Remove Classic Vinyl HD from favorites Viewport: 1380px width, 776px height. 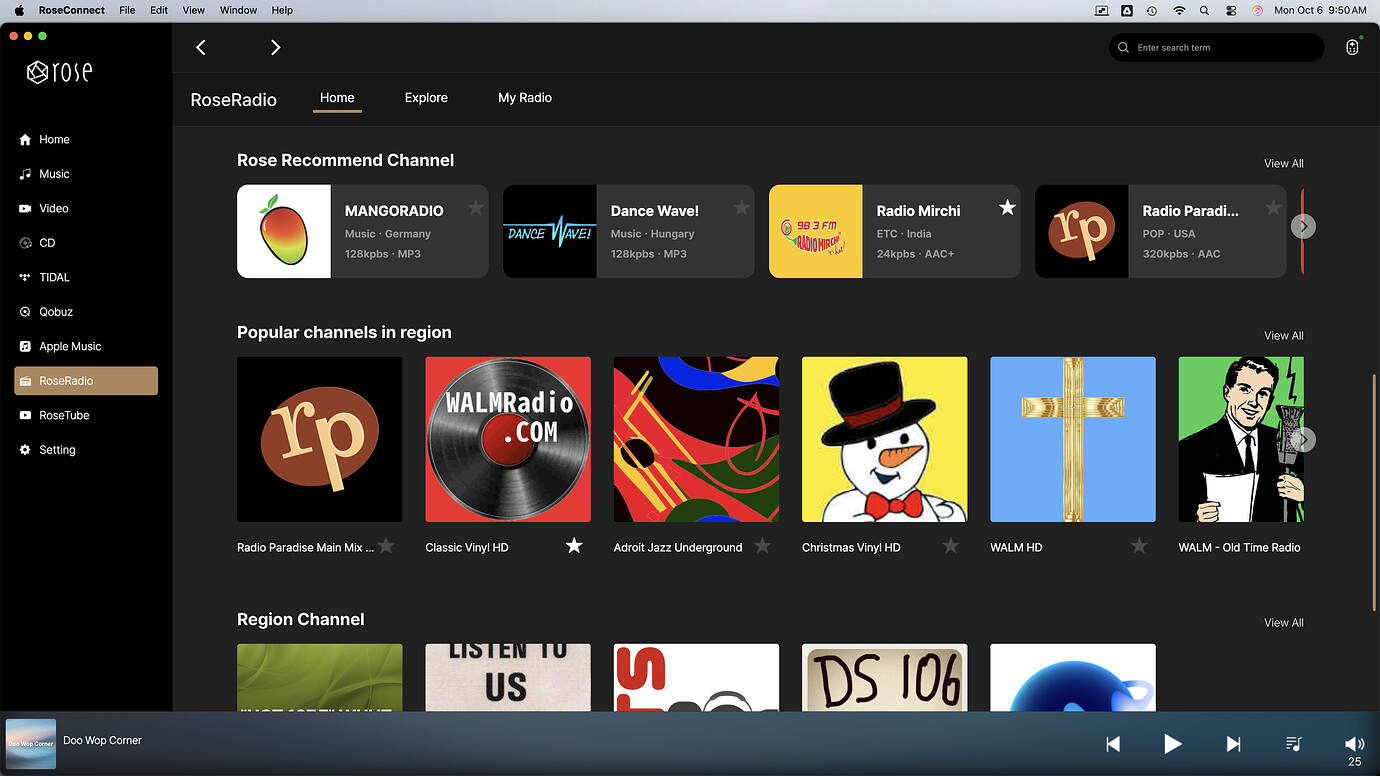click(x=574, y=545)
